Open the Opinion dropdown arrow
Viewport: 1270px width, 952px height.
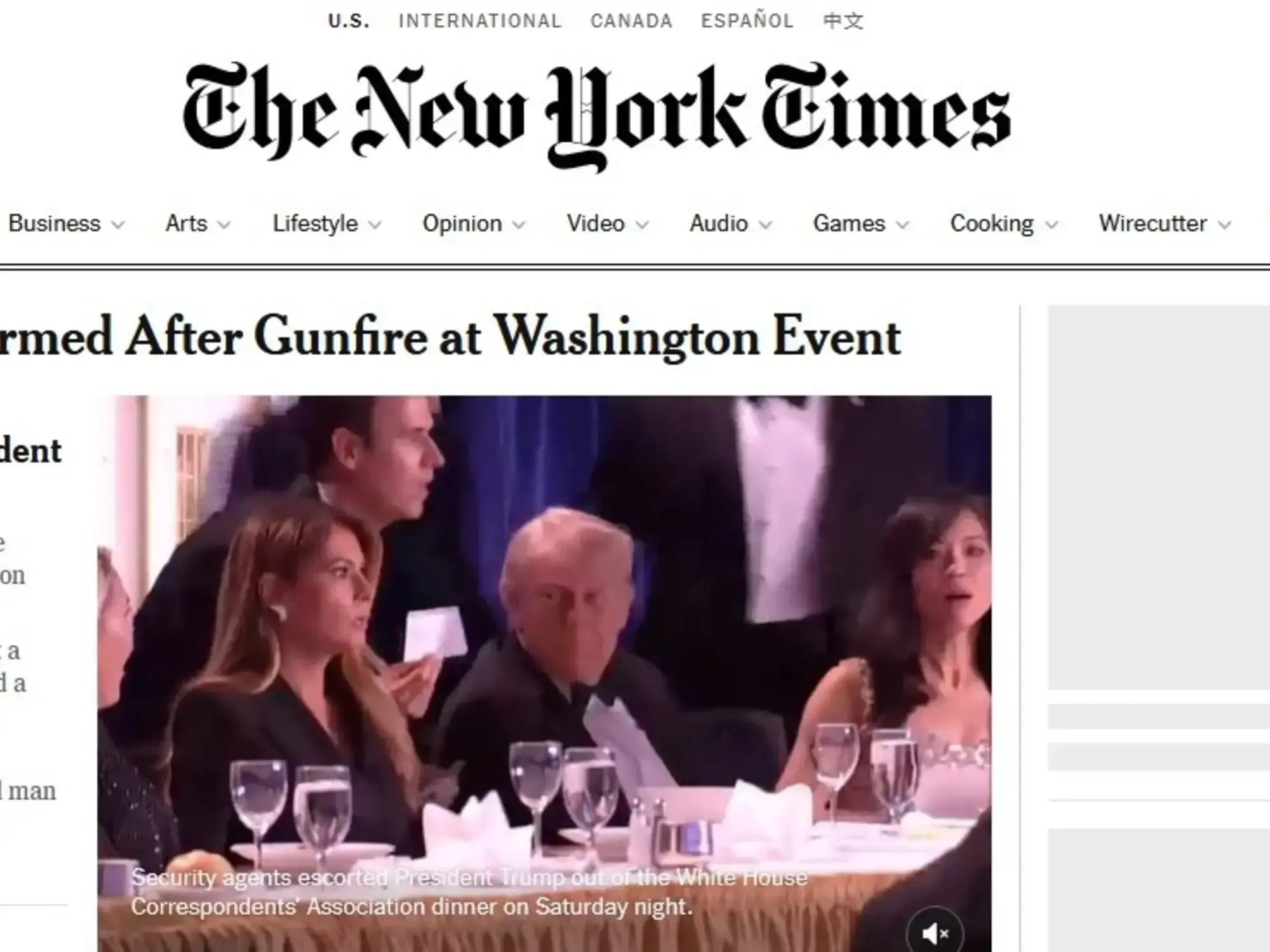pyautogui.click(x=519, y=225)
